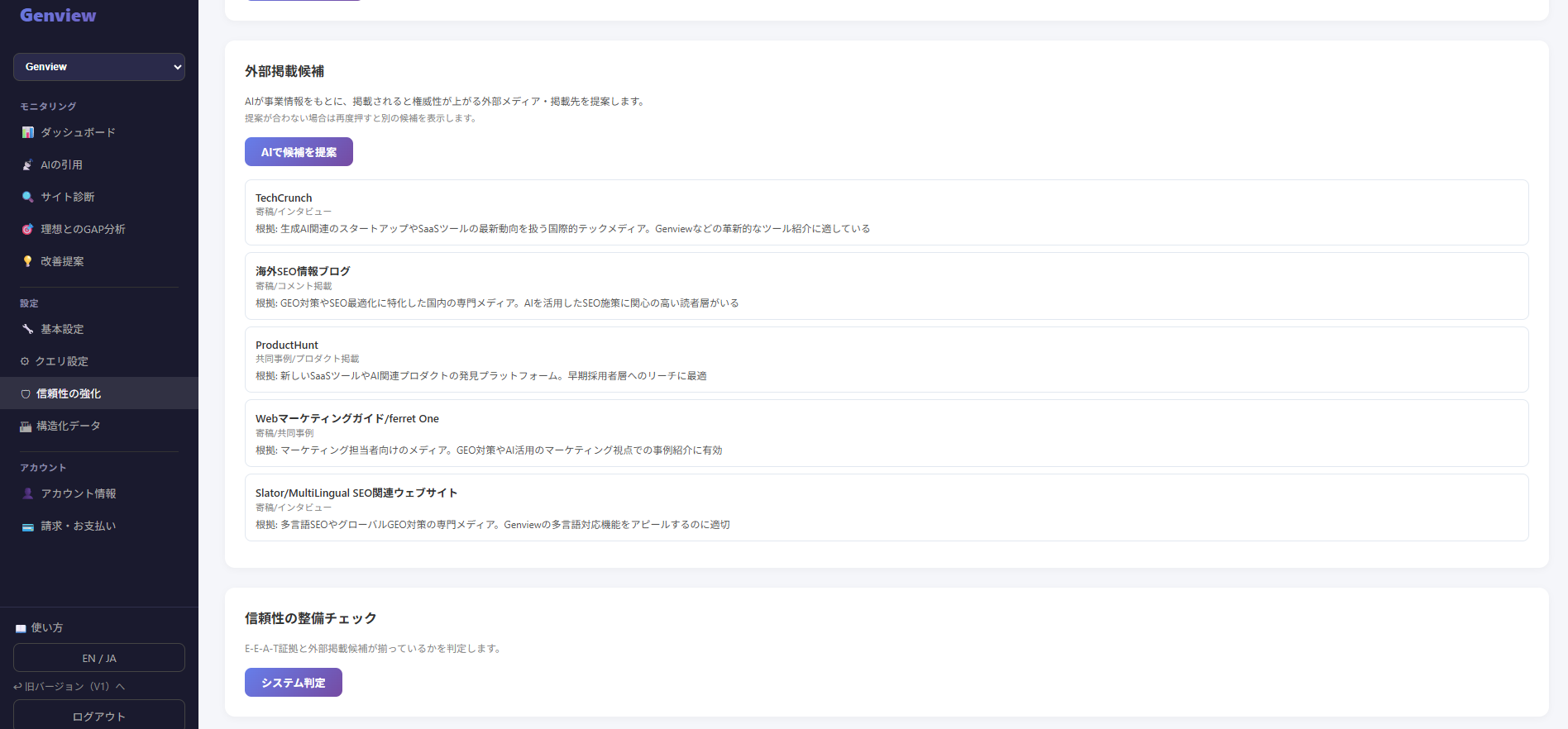Navigate to 基本設定
The width and height of the screenshot is (1568, 729).
99,329
